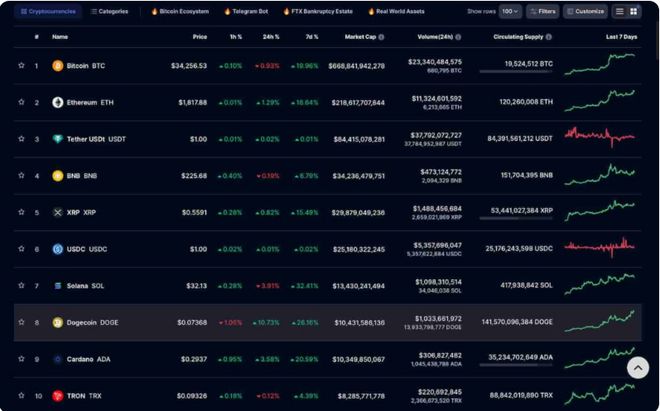Open the Show rows 100 dropdown
Screen dimensions: 660x411
point(510,11)
